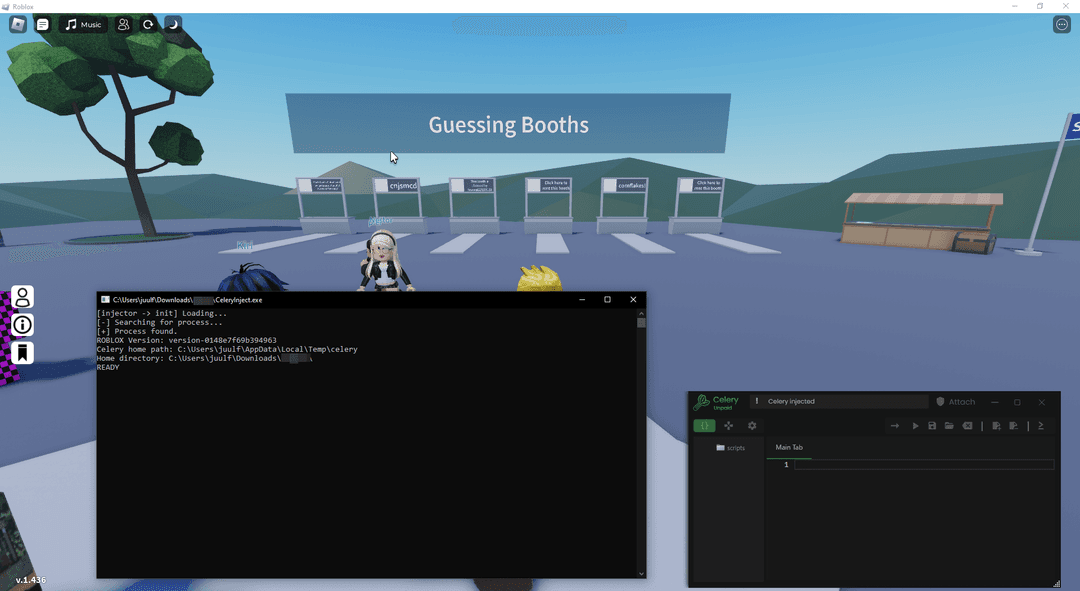Select Celery's code editor braces icon

(704, 425)
